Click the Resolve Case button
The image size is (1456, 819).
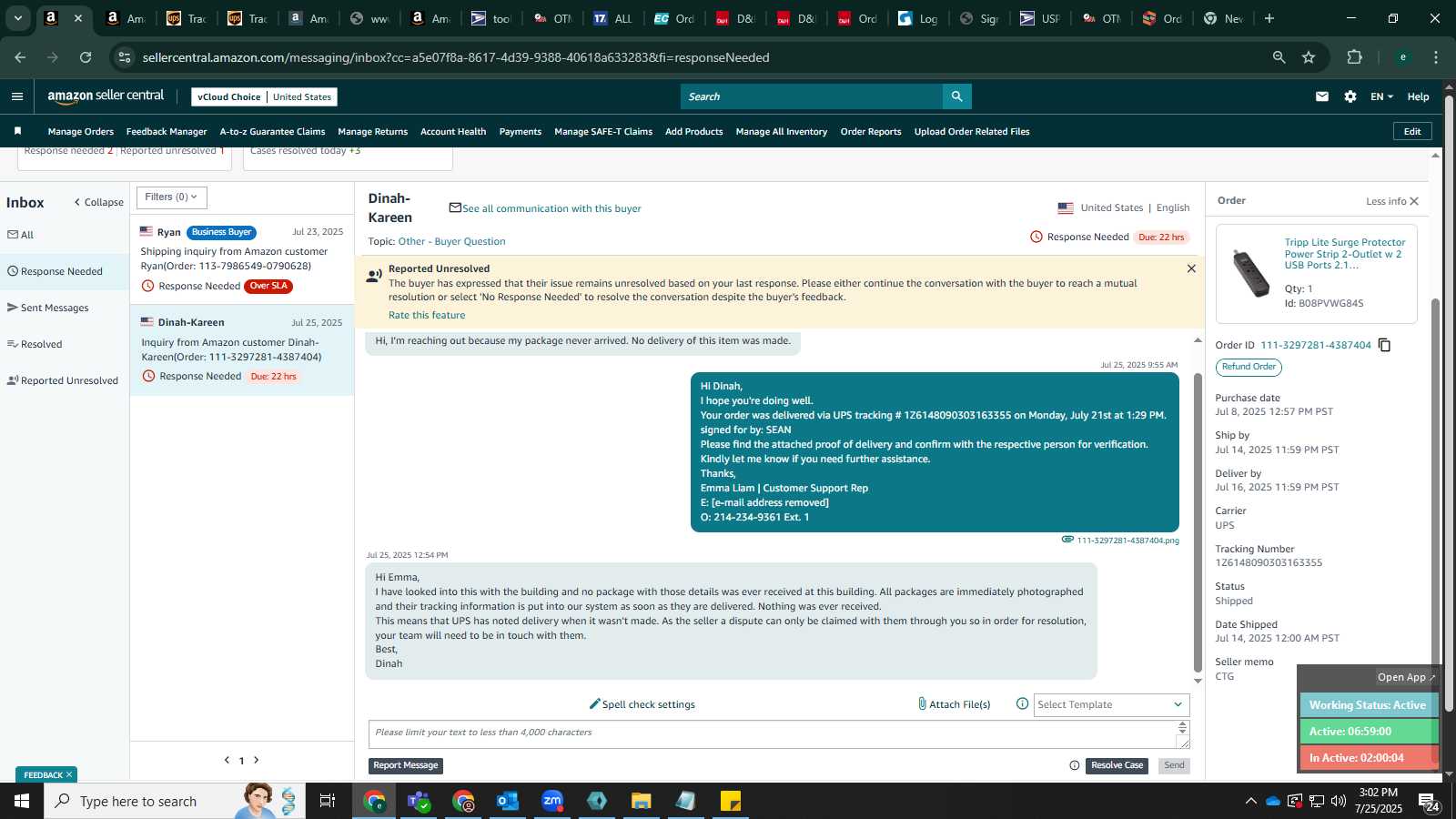tap(1117, 765)
